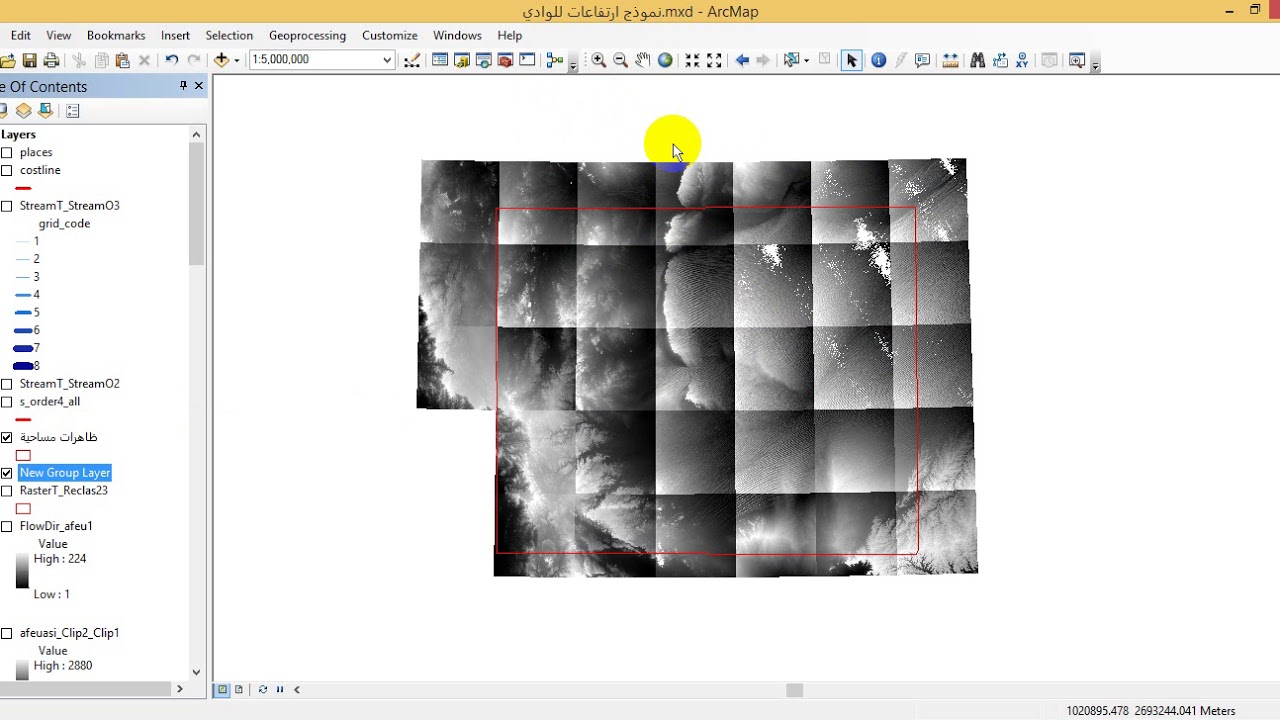The image size is (1280, 720).
Task: Open the Search window icon
Action: point(483,60)
